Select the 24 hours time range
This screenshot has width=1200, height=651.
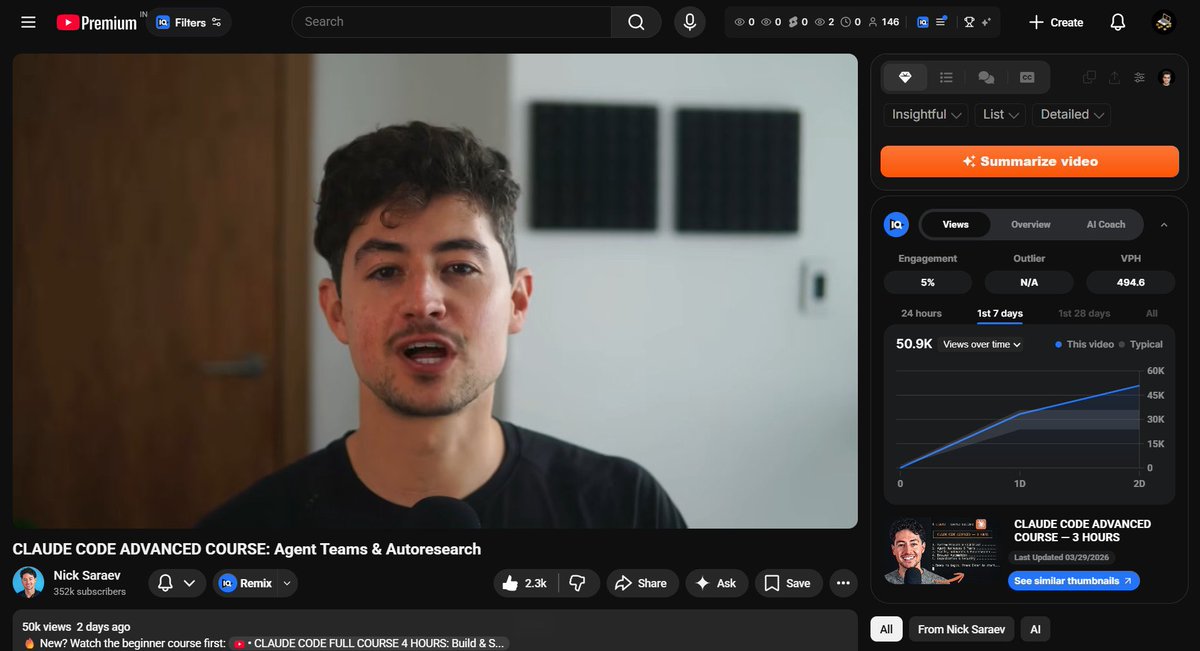point(921,314)
